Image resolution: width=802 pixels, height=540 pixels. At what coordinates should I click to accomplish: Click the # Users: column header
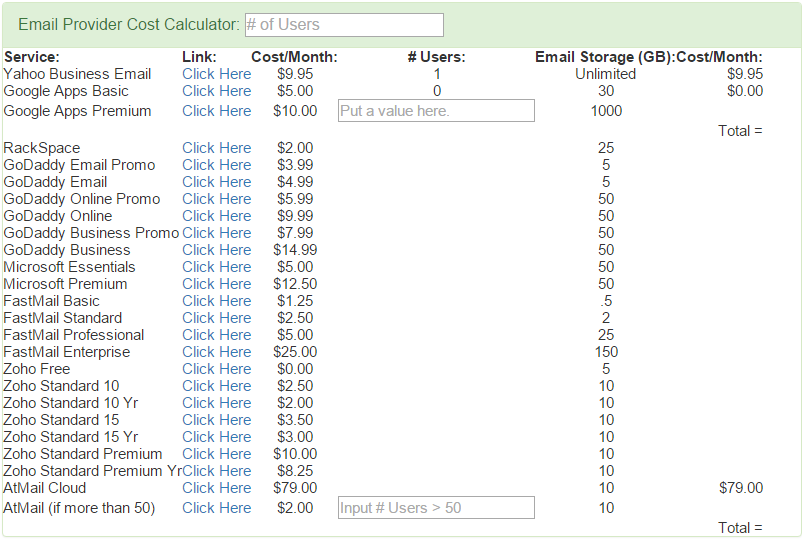(x=436, y=57)
